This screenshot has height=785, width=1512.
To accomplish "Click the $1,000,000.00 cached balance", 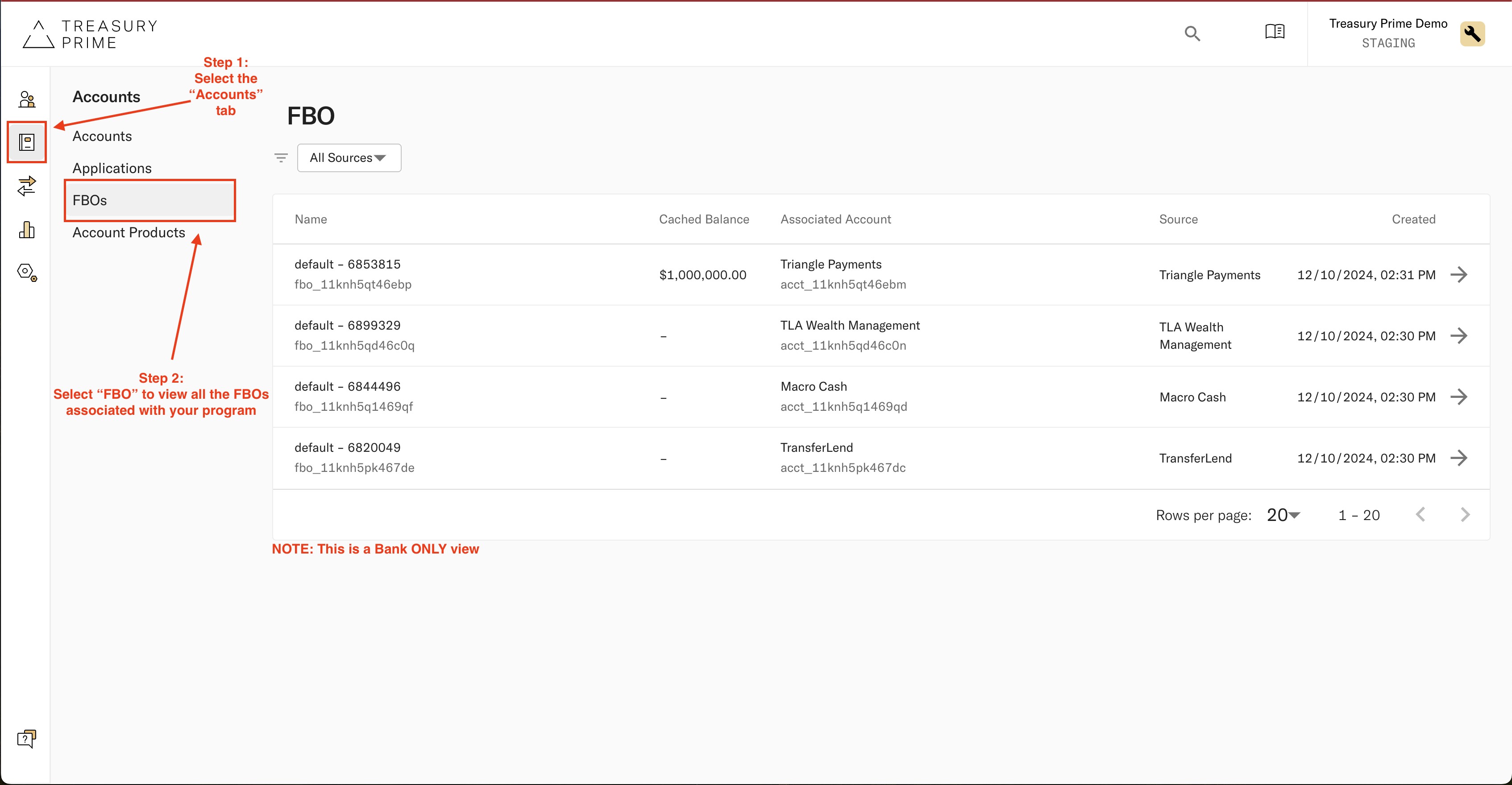I will (x=702, y=275).
